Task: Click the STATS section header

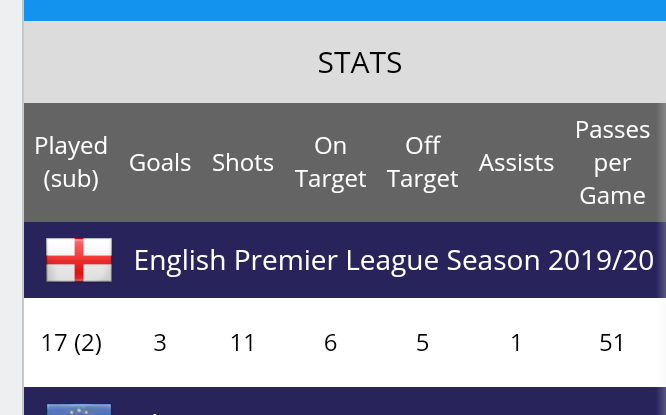Action: tap(359, 63)
